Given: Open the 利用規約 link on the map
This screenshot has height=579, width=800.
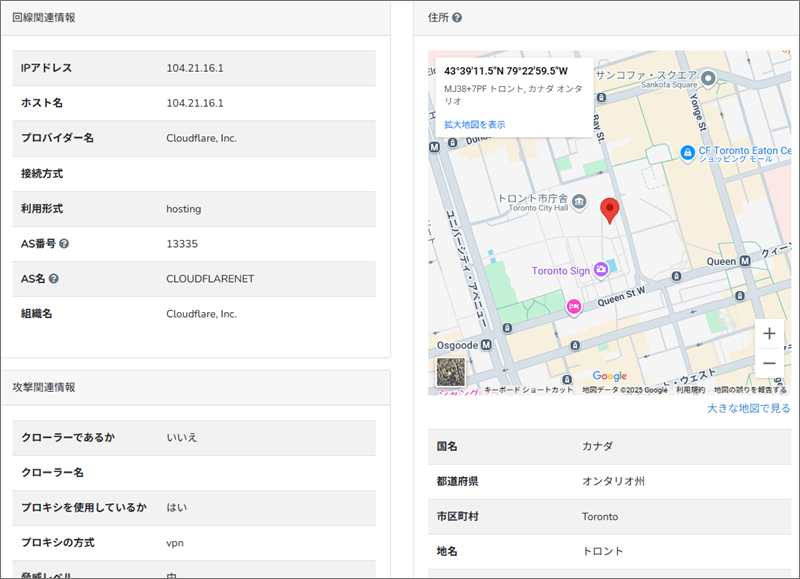Looking at the screenshot, I should click(x=691, y=390).
